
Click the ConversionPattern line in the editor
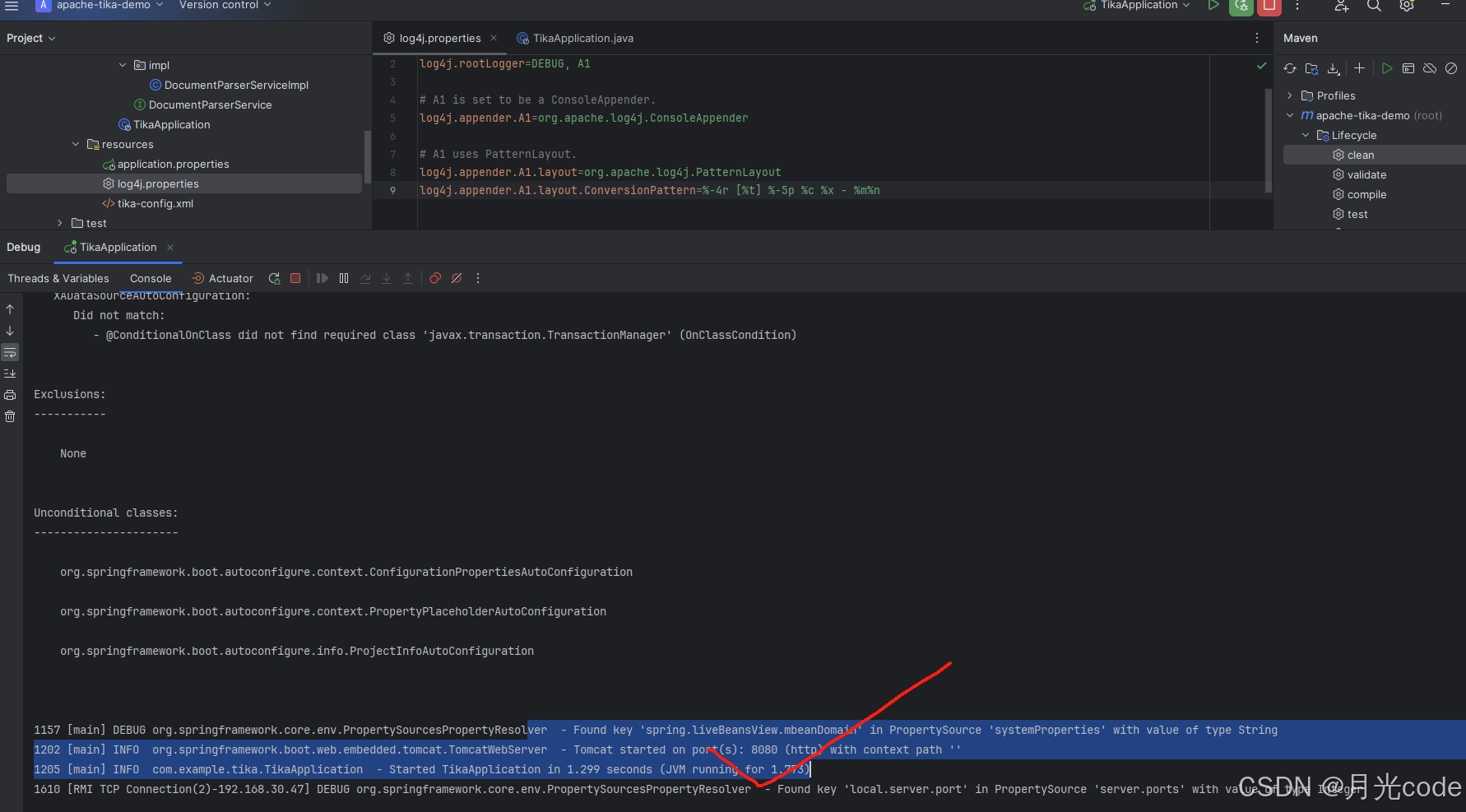click(650, 190)
